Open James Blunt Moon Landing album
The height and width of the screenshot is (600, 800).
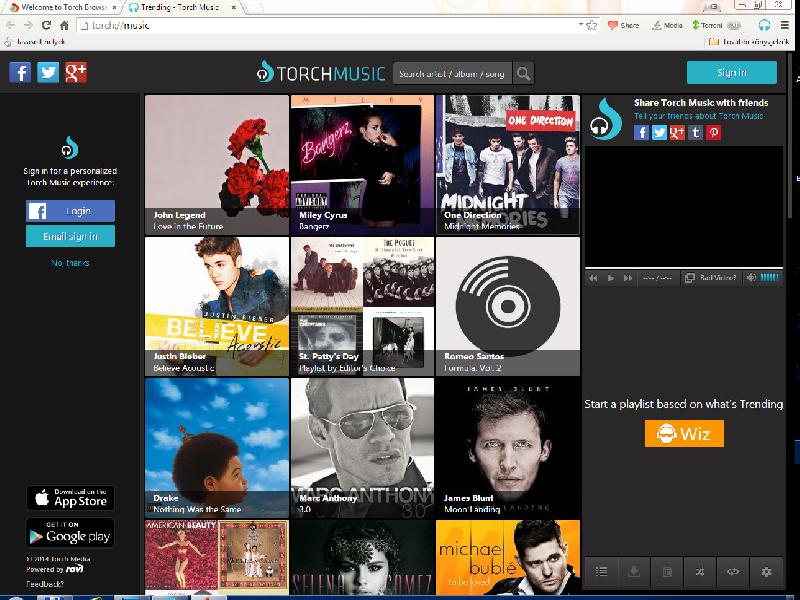pyautogui.click(x=508, y=448)
